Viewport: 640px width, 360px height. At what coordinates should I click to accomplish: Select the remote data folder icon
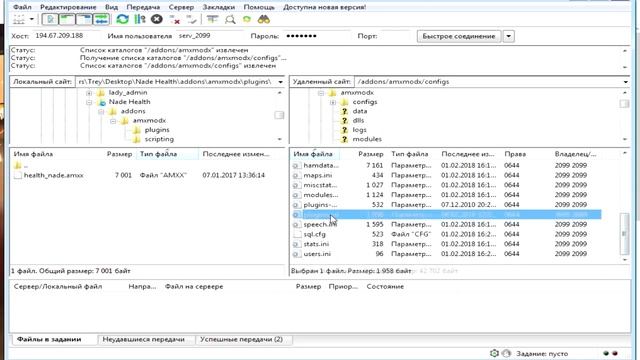(x=344, y=111)
